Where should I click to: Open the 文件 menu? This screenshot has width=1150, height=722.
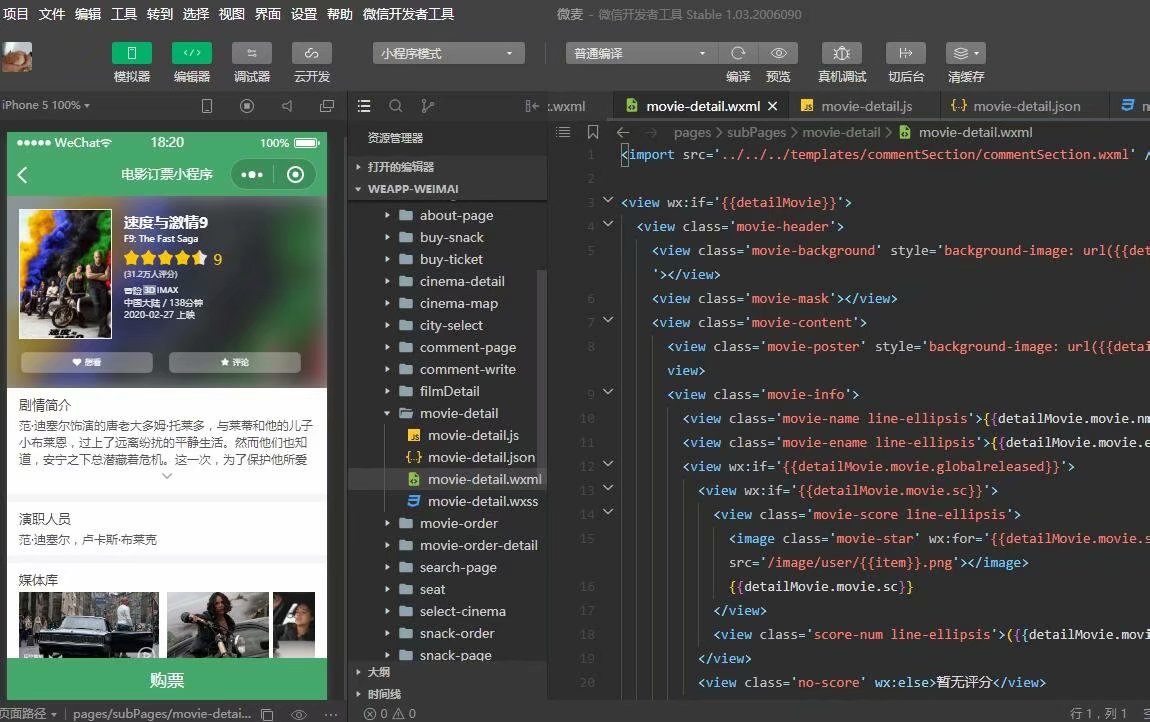(x=51, y=14)
